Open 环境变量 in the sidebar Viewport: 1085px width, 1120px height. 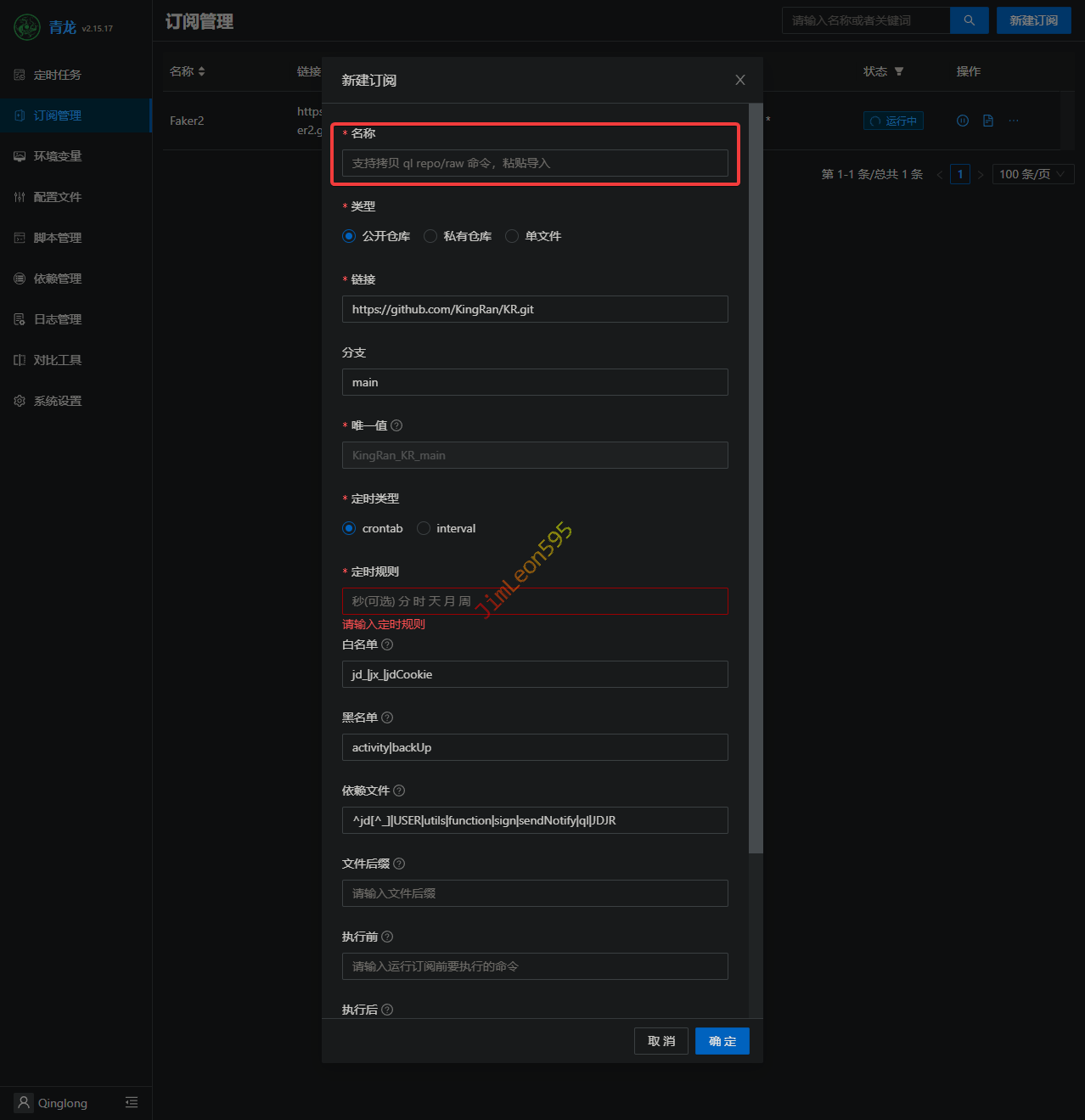[x=58, y=156]
